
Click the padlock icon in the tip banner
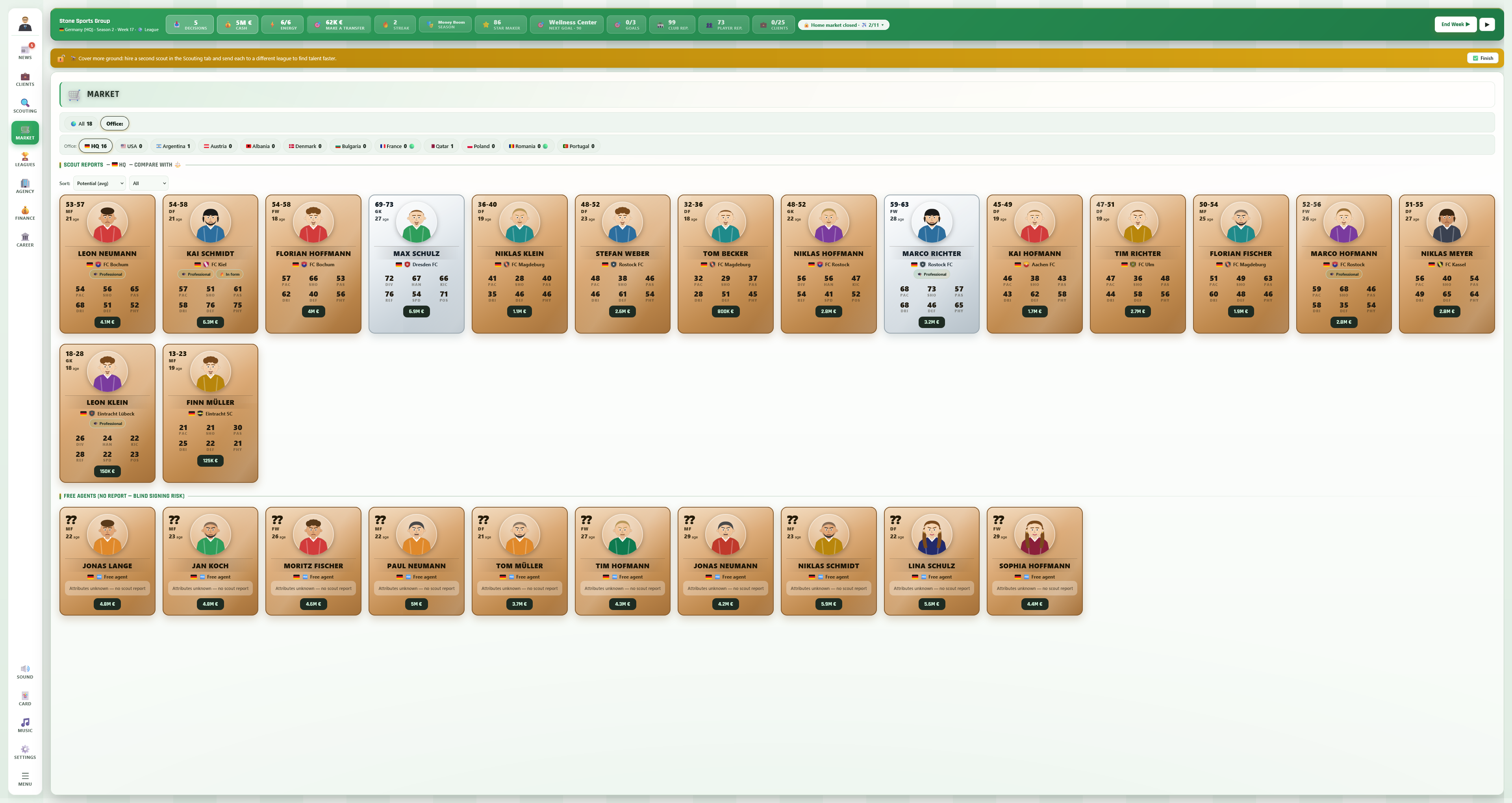pyautogui.click(x=61, y=58)
